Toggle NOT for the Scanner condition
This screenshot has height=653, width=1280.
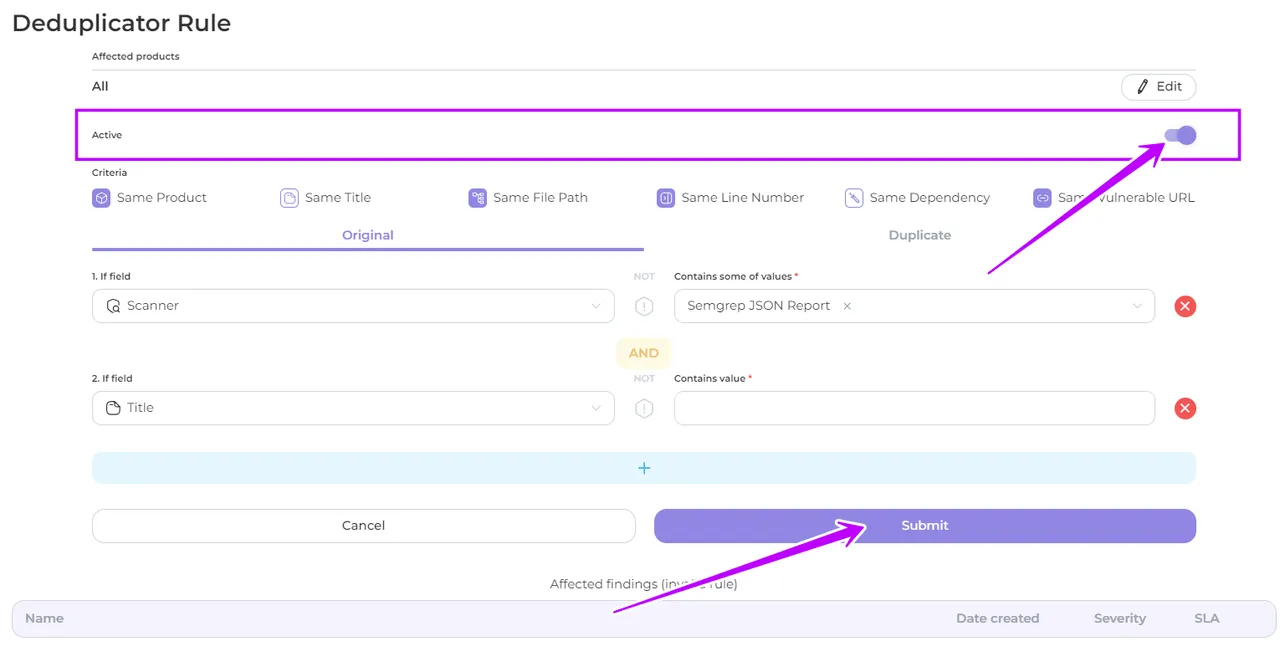pos(644,306)
